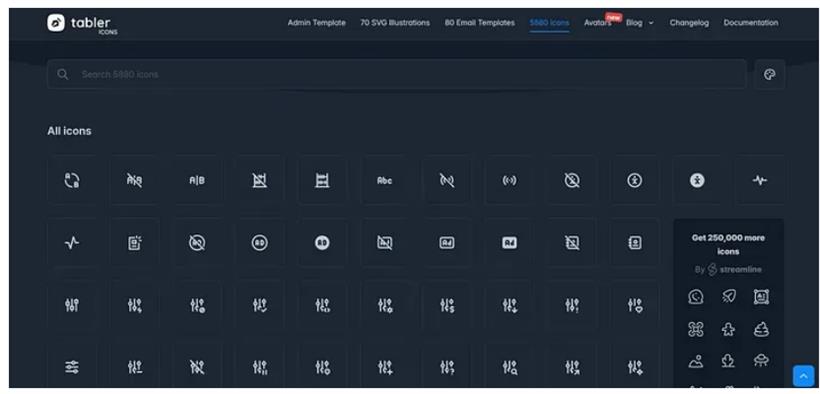Select the activity pulse line icon
The height and width of the screenshot is (394, 820).
[72, 242]
